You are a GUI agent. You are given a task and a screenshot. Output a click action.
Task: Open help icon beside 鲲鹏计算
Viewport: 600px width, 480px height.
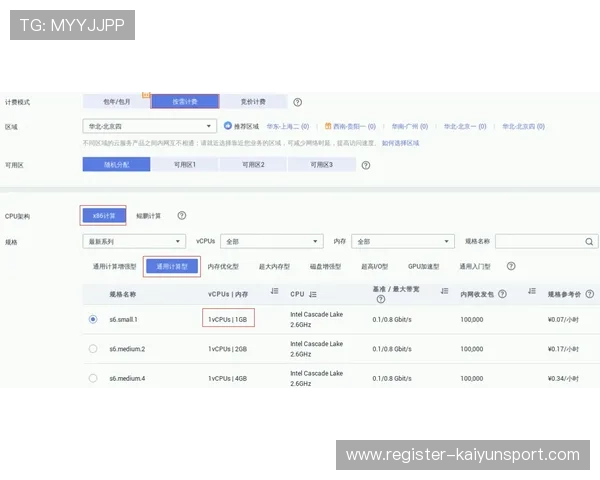[182, 216]
